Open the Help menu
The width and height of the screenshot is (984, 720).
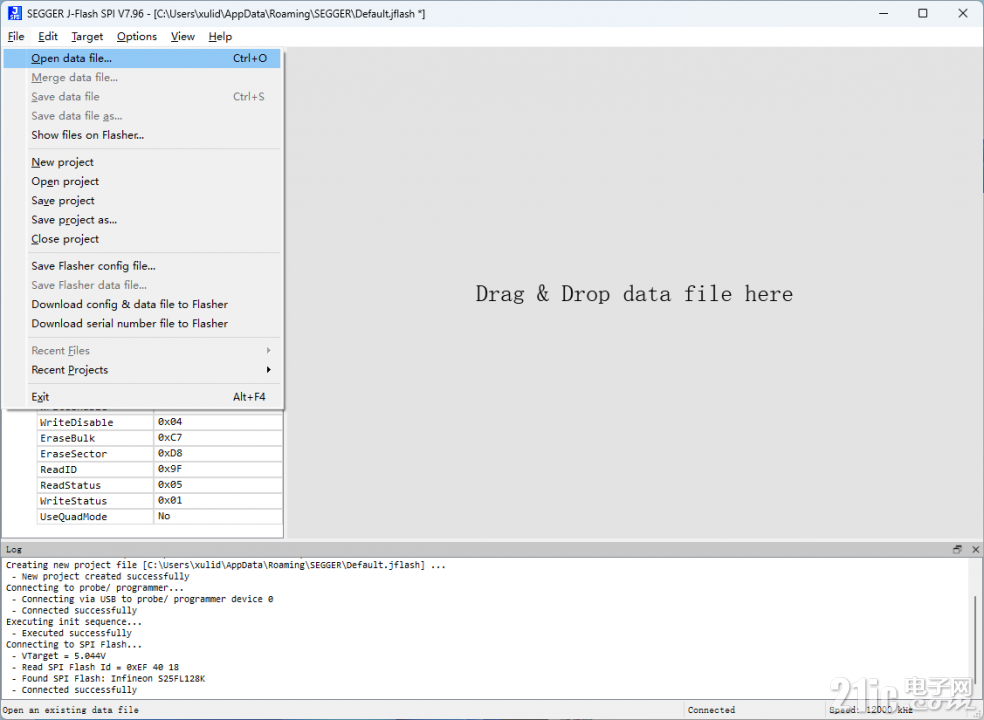pyautogui.click(x=220, y=36)
